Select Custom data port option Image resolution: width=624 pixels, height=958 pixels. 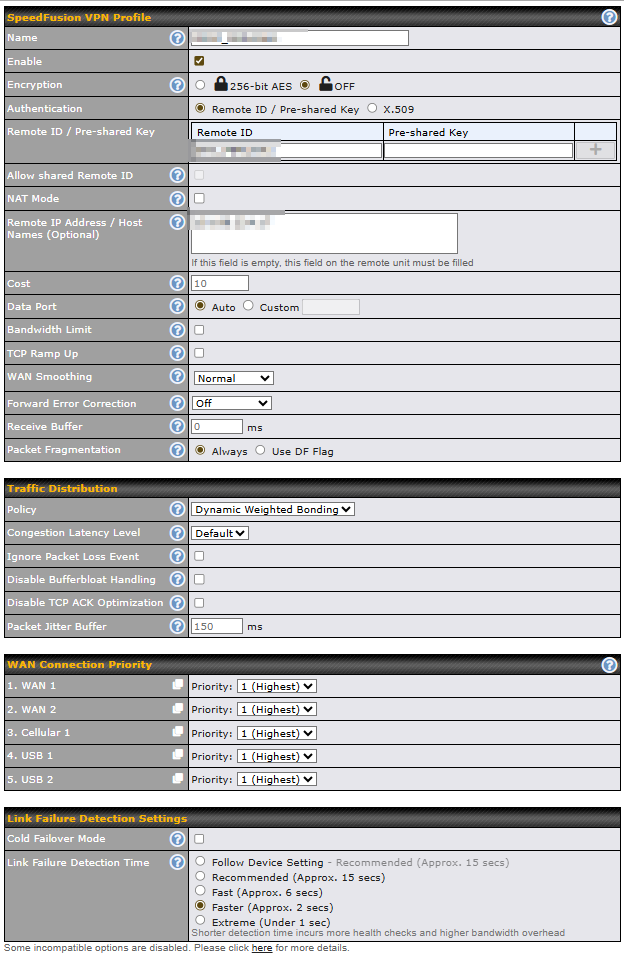coord(248,305)
